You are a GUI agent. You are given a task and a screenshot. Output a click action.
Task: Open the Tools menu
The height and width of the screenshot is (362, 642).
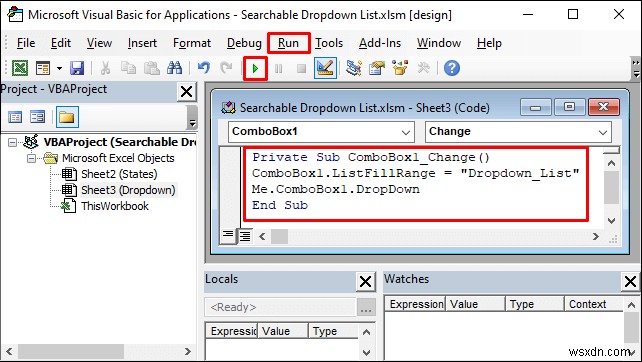tap(329, 43)
